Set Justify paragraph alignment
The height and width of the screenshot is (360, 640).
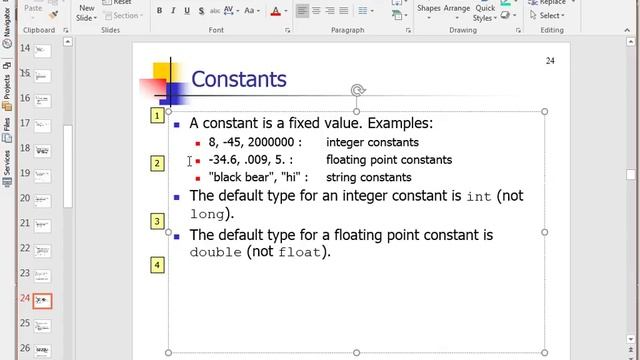[x=344, y=11]
